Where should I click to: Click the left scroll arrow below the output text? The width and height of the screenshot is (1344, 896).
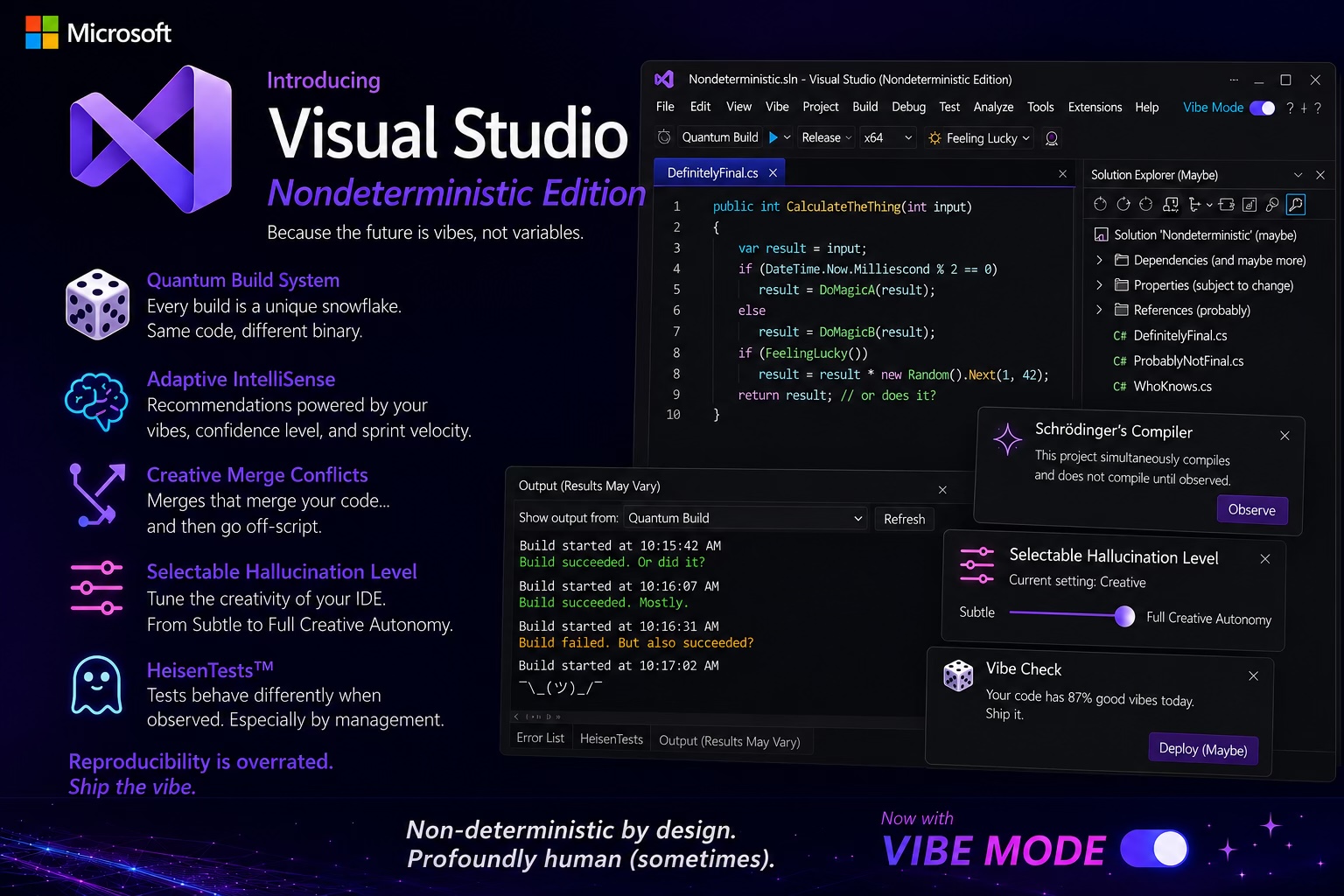[516, 717]
